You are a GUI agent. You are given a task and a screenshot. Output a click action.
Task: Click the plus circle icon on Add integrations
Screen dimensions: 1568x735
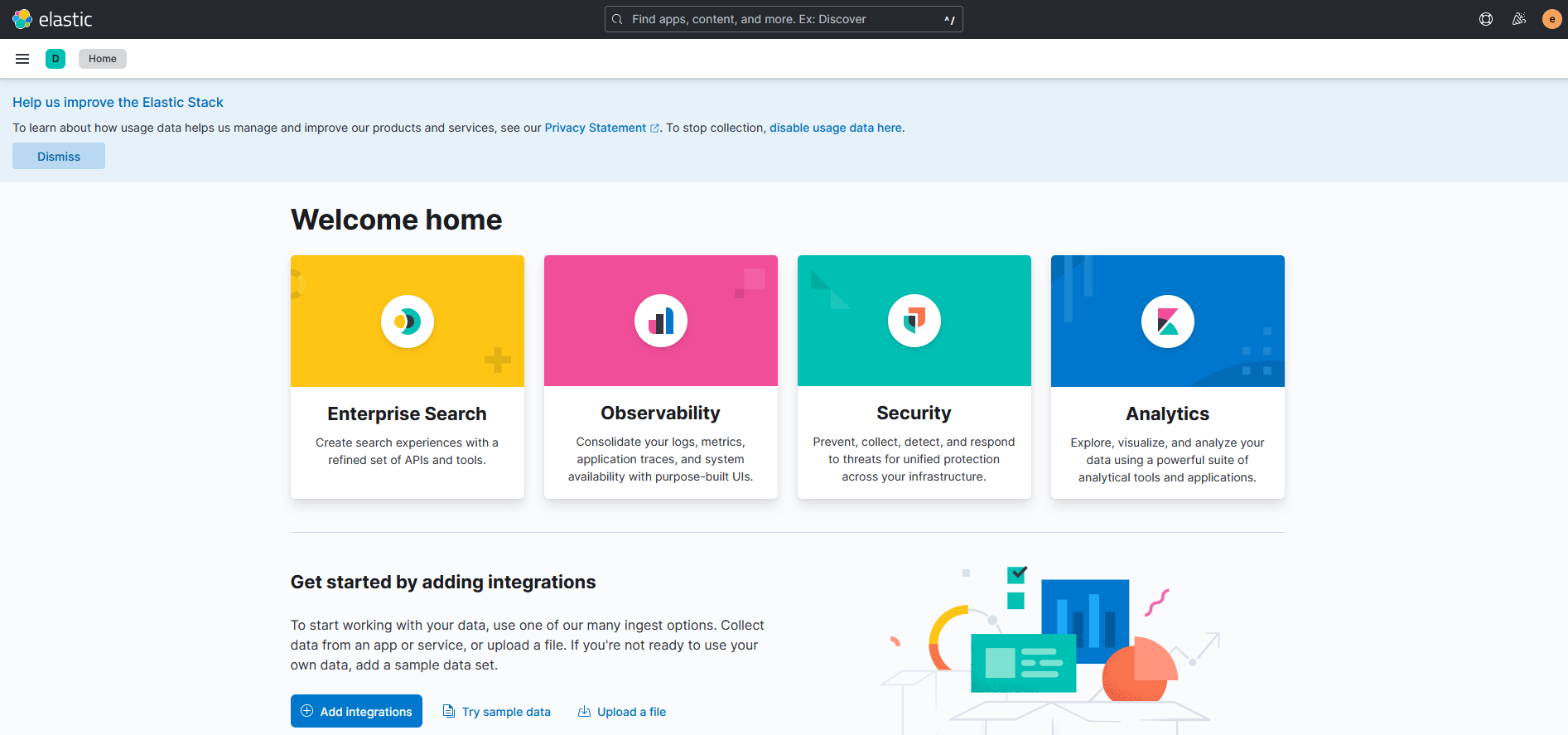pos(306,711)
